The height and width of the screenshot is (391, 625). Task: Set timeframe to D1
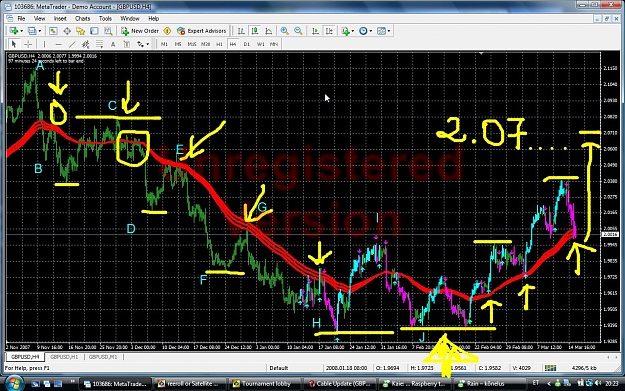click(247, 44)
